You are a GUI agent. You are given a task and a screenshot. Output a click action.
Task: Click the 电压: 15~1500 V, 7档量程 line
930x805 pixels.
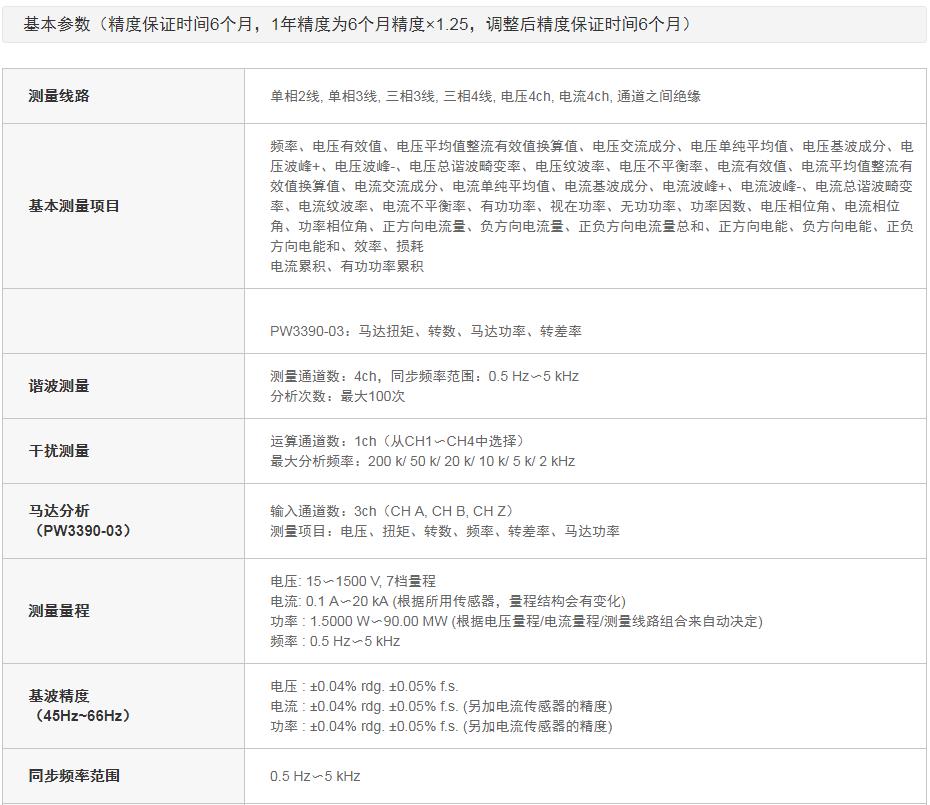[353, 581]
